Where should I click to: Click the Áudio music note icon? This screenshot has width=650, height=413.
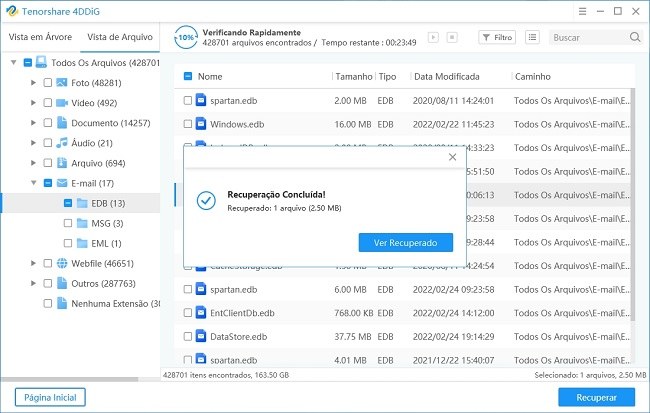(62, 143)
